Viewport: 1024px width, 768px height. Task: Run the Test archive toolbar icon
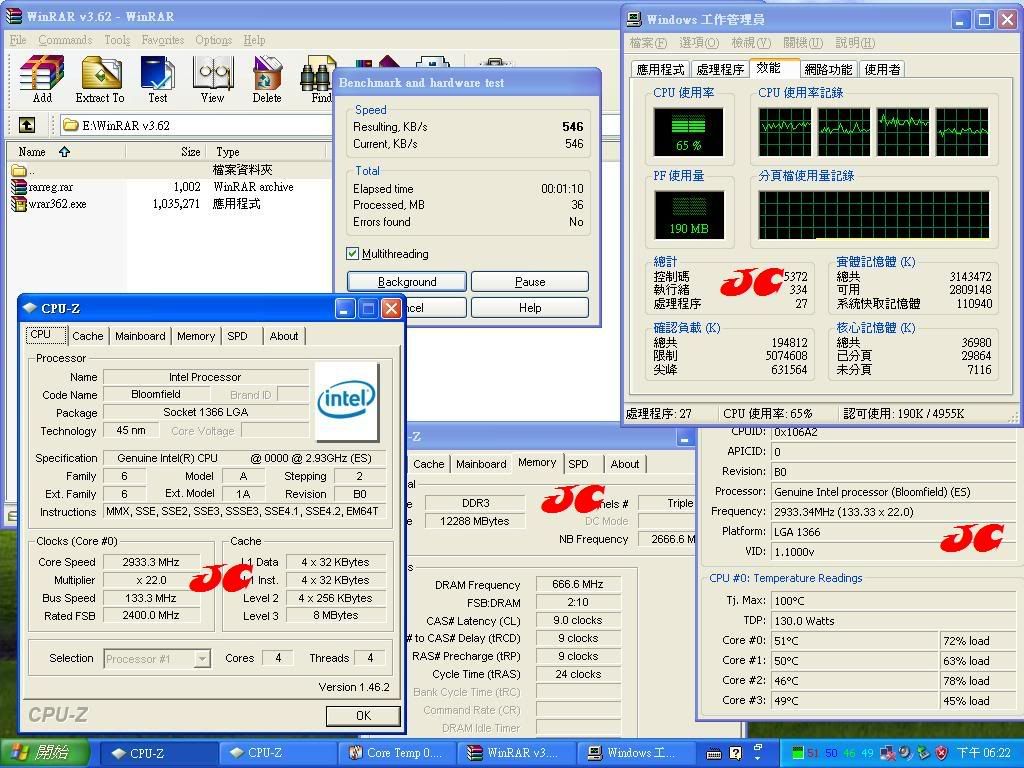(x=157, y=79)
